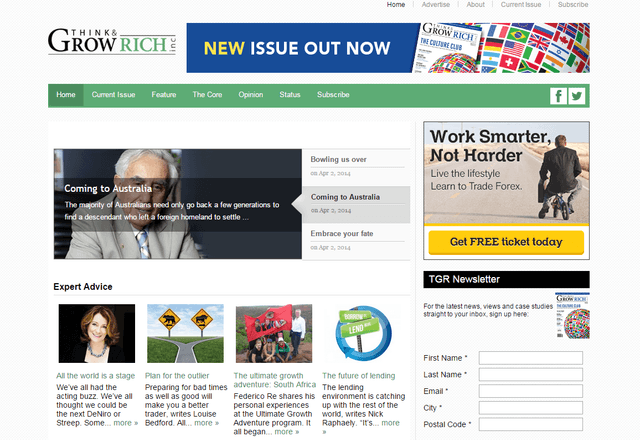Open All the world is a stage article link

[x=96, y=376]
